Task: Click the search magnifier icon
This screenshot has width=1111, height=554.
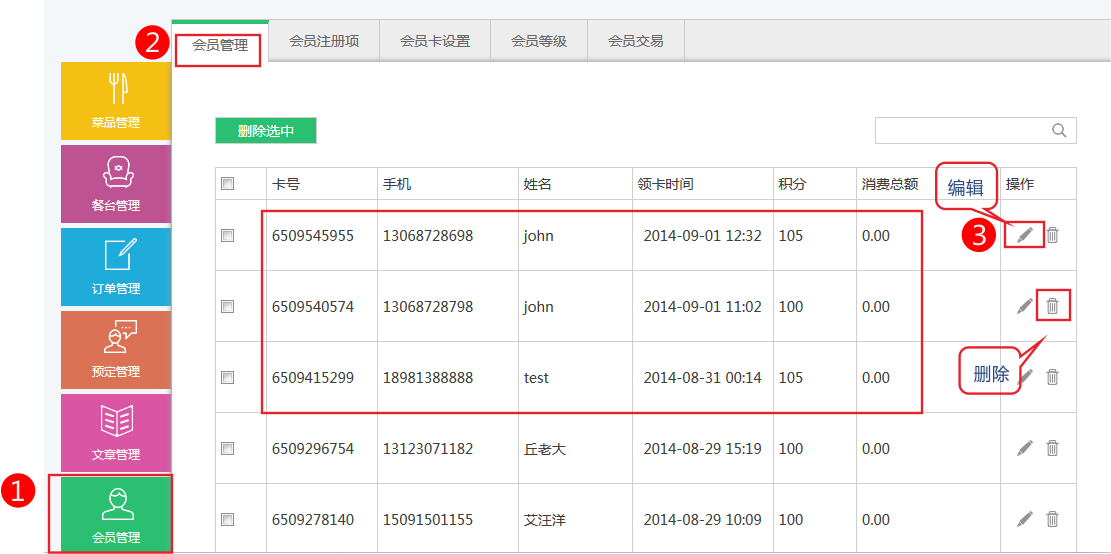Action: pyautogui.click(x=1059, y=131)
